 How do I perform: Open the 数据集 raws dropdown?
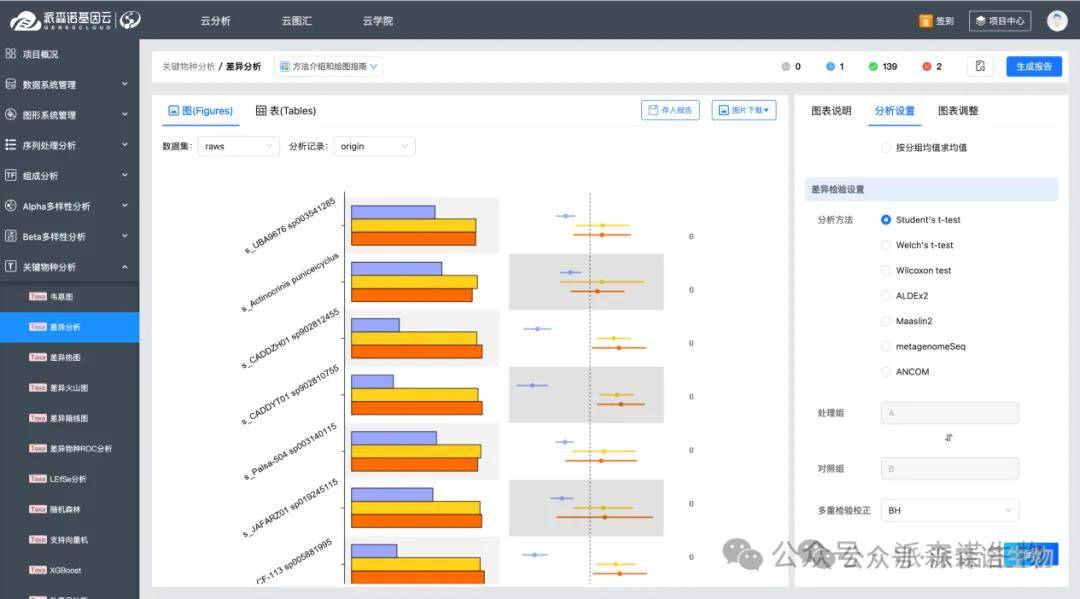tap(238, 147)
